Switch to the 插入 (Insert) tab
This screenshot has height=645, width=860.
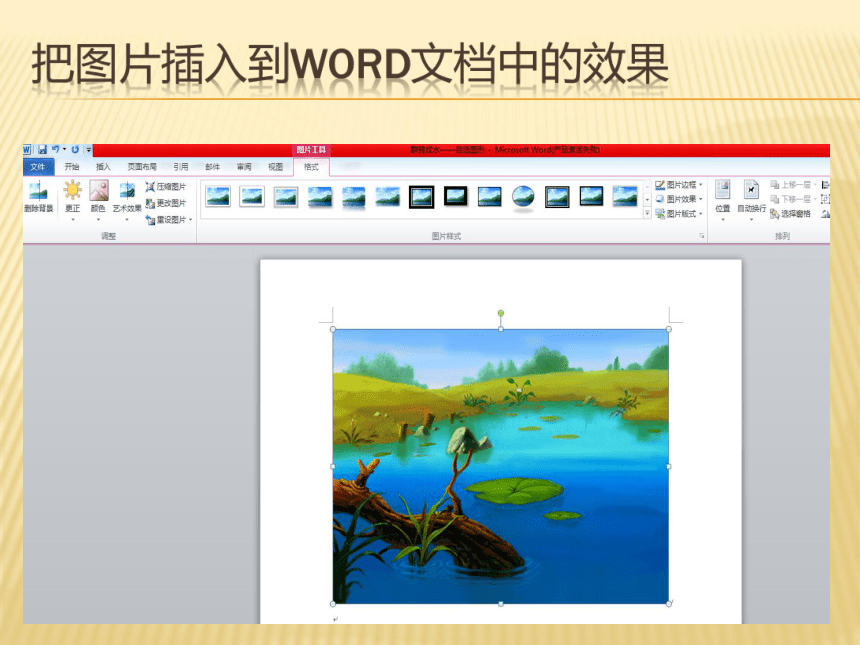point(103,167)
